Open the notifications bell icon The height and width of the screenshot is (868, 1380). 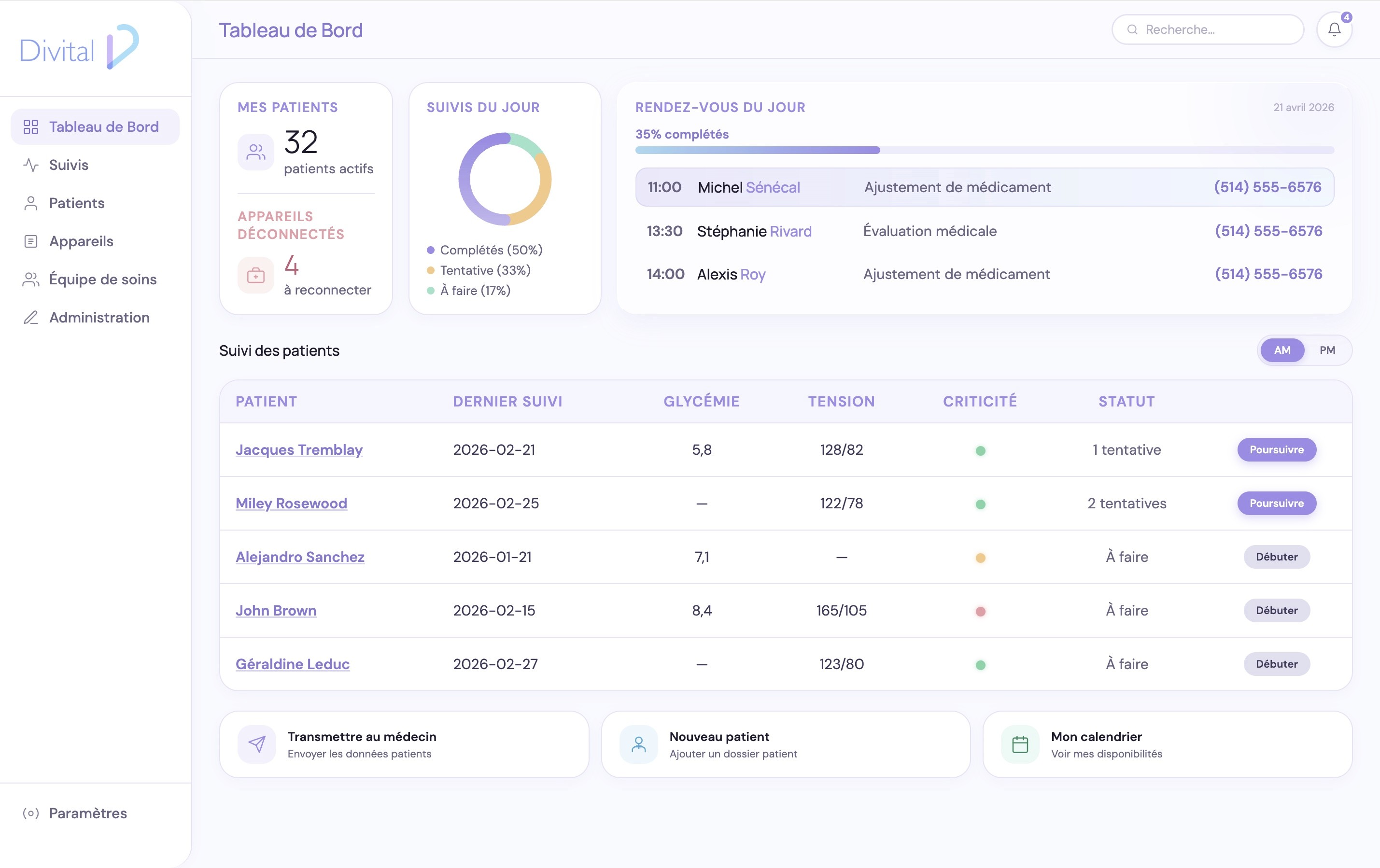tap(1334, 29)
